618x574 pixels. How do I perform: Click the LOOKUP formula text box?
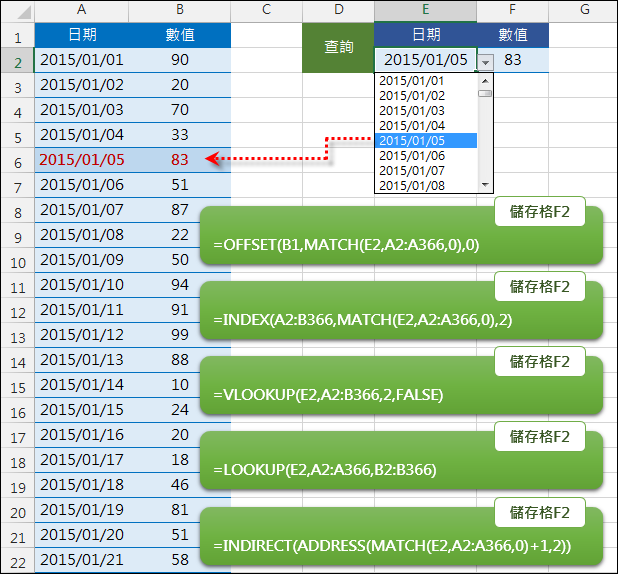[401, 460]
